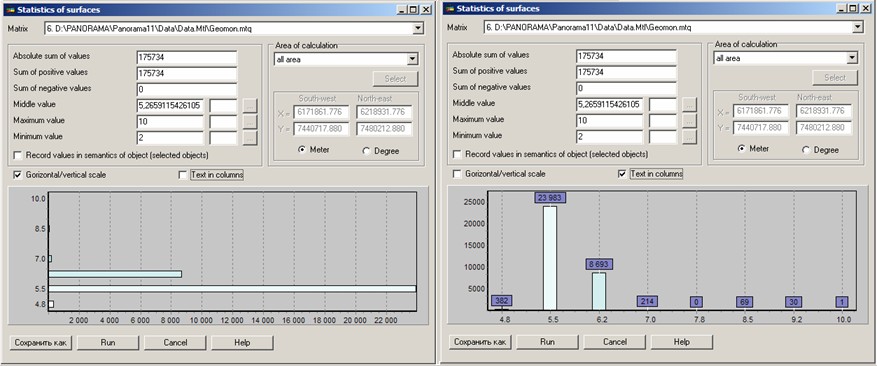This screenshot has height=366, width=877.
Task: Click Sum of negative values field, right window
Action: [x=626, y=88]
